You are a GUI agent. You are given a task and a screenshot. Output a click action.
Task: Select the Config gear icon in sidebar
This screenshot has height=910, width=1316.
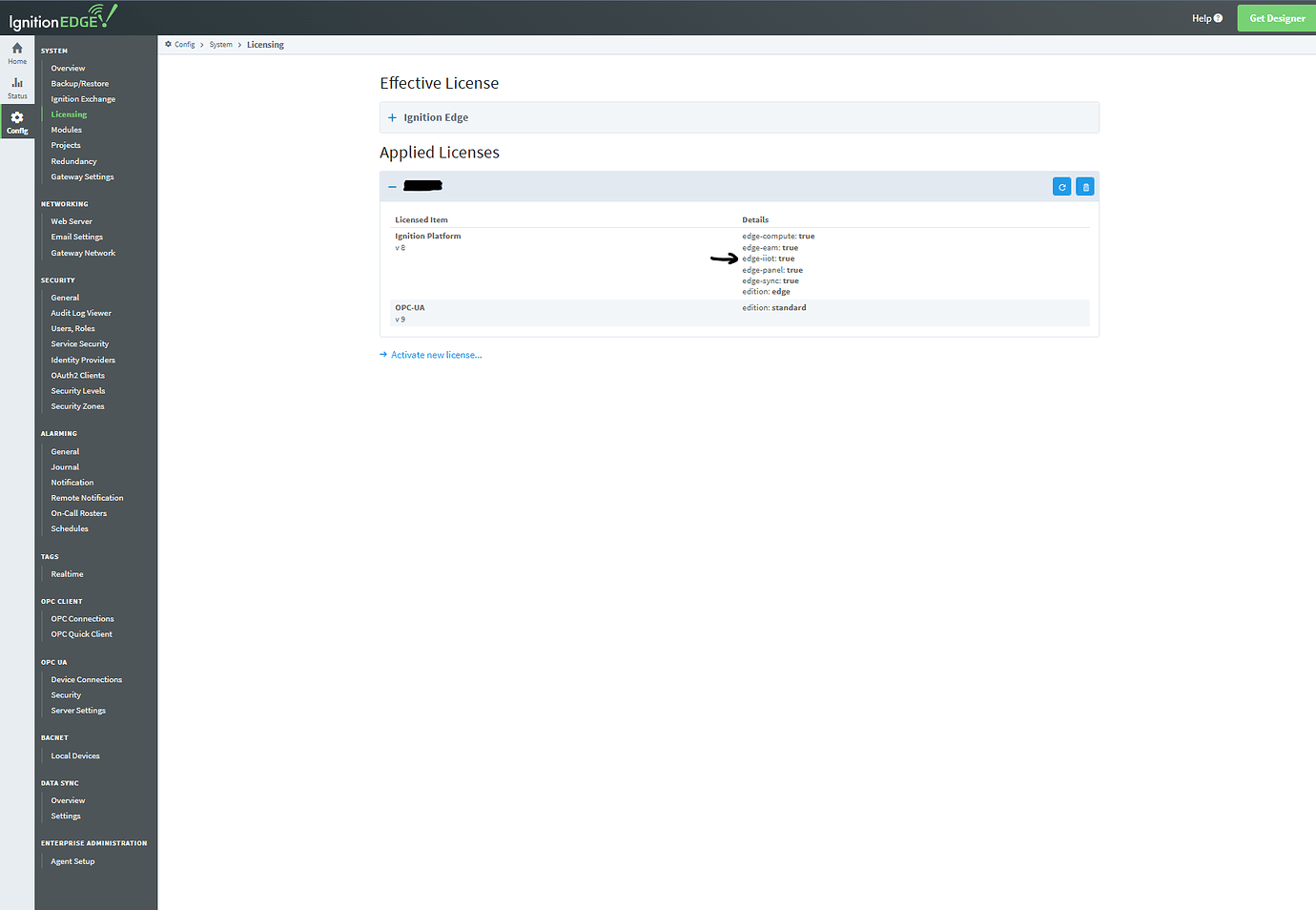(x=16, y=118)
